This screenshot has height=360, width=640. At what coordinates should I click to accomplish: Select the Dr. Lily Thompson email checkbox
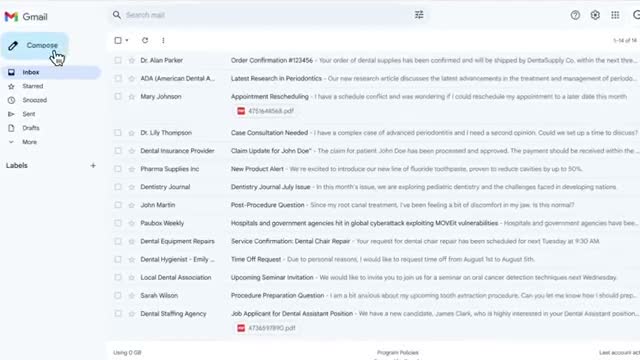[x=118, y=133]
